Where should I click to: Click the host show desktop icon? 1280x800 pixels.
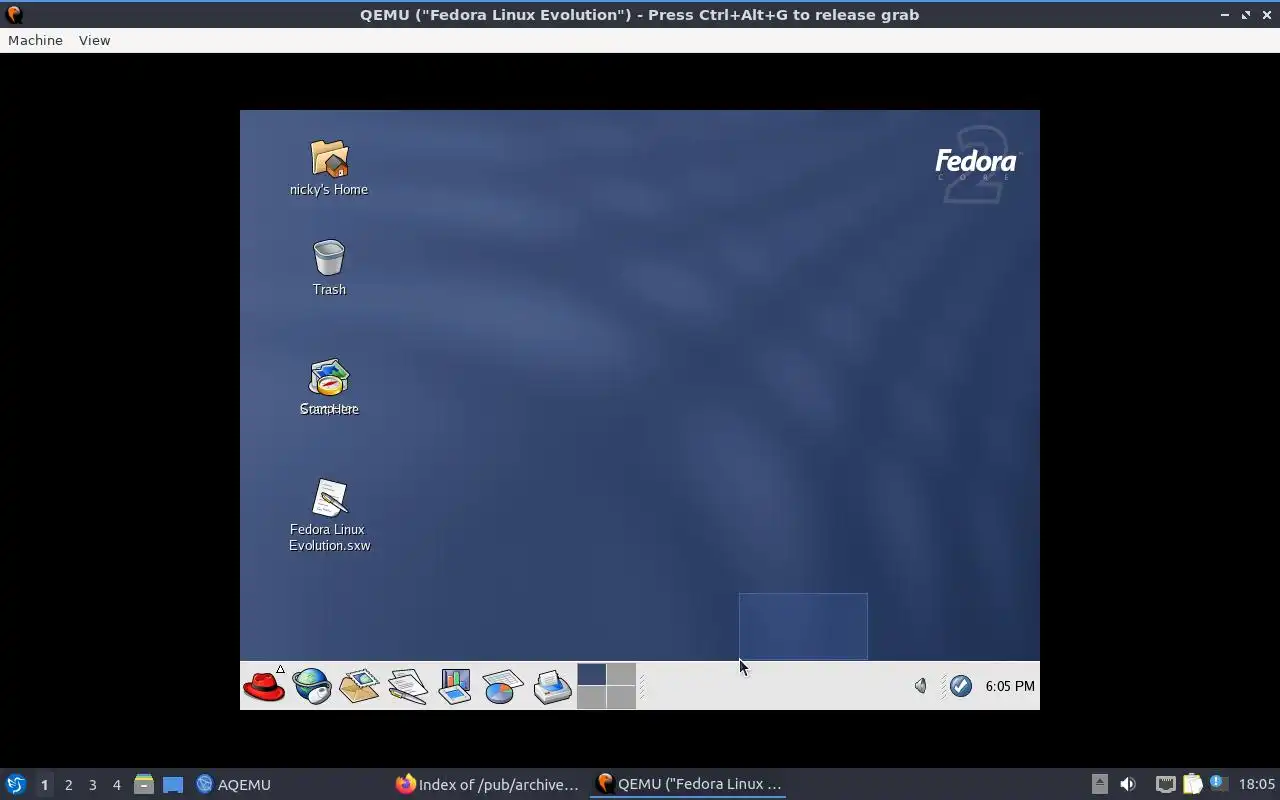point(173,784)
